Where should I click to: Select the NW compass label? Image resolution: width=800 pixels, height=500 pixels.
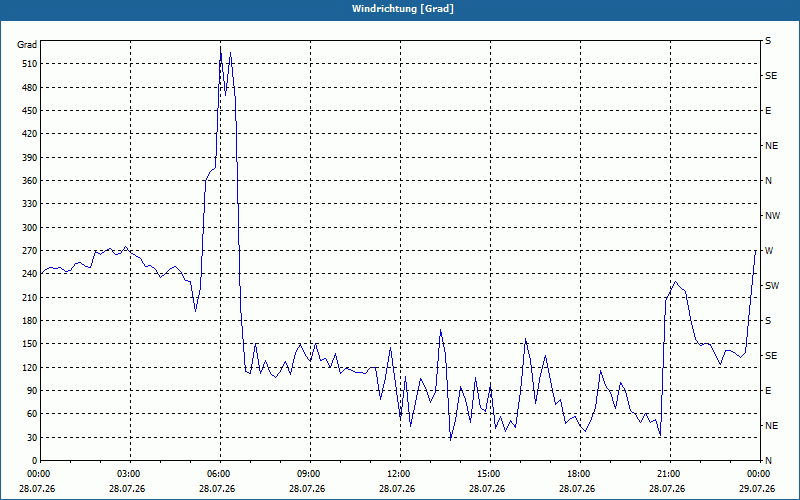(772, 216)
